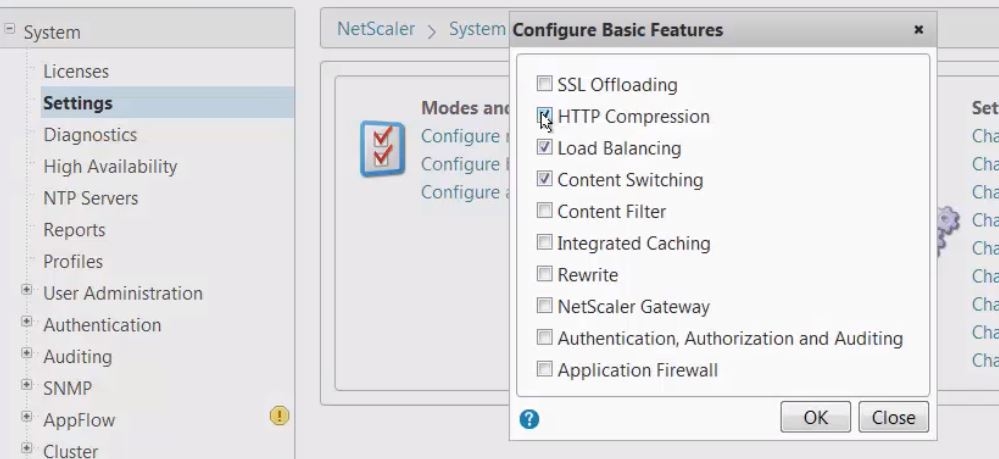Open Diagnostics in the sidebar
The height and width of the screenshot is (459, 999).
[90, 135]
